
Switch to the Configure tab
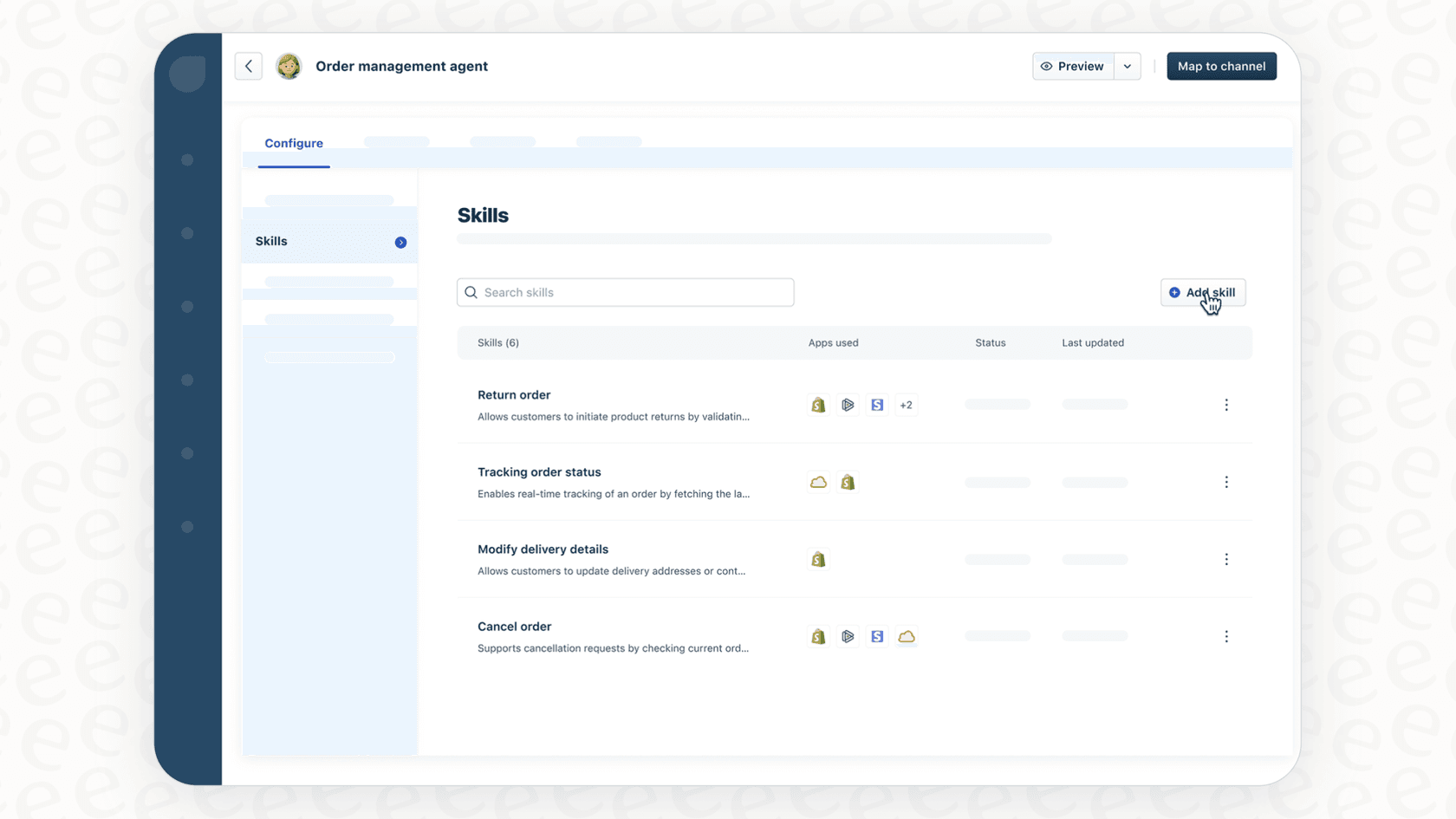coord(294,143)
